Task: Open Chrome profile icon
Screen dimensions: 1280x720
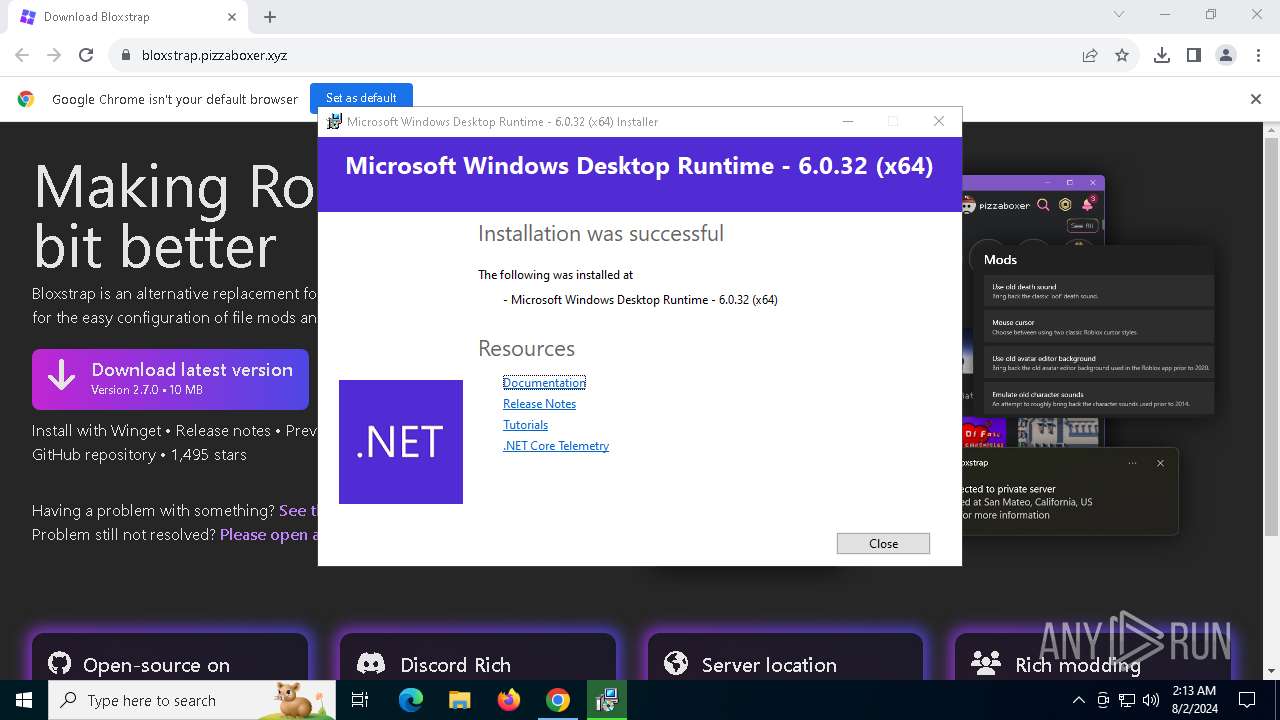Action: click(x=1226, y=55)
